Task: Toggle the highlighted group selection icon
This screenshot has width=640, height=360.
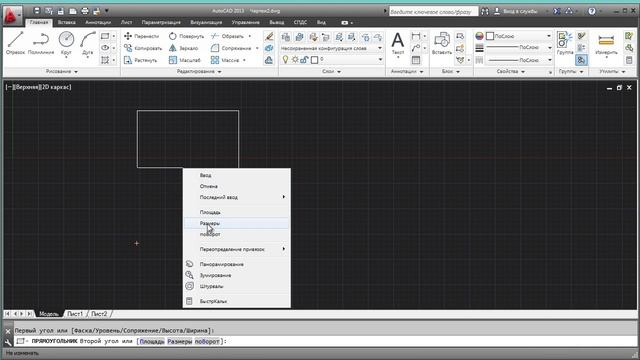Action: tap(581, 60)
